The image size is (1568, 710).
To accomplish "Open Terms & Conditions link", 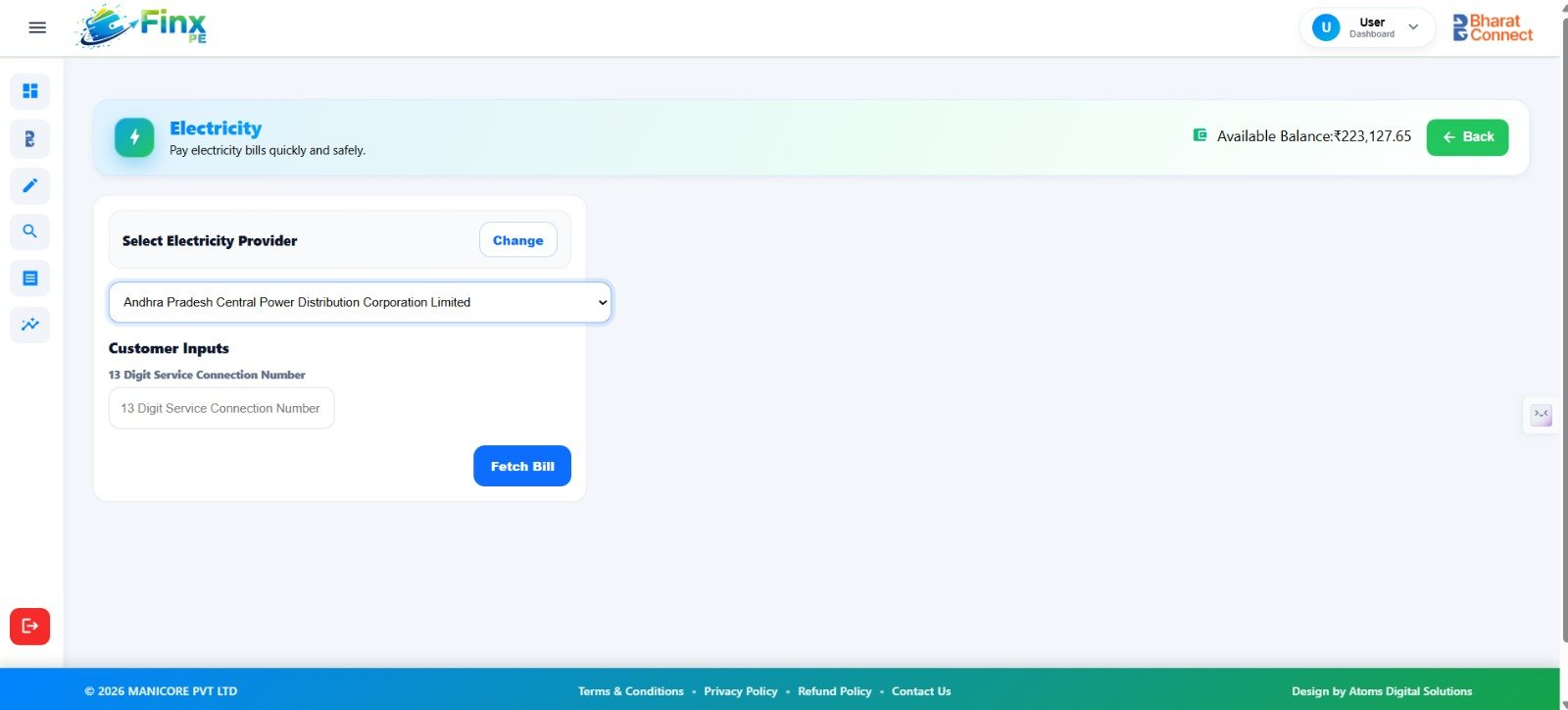I will tap(631, 691).
